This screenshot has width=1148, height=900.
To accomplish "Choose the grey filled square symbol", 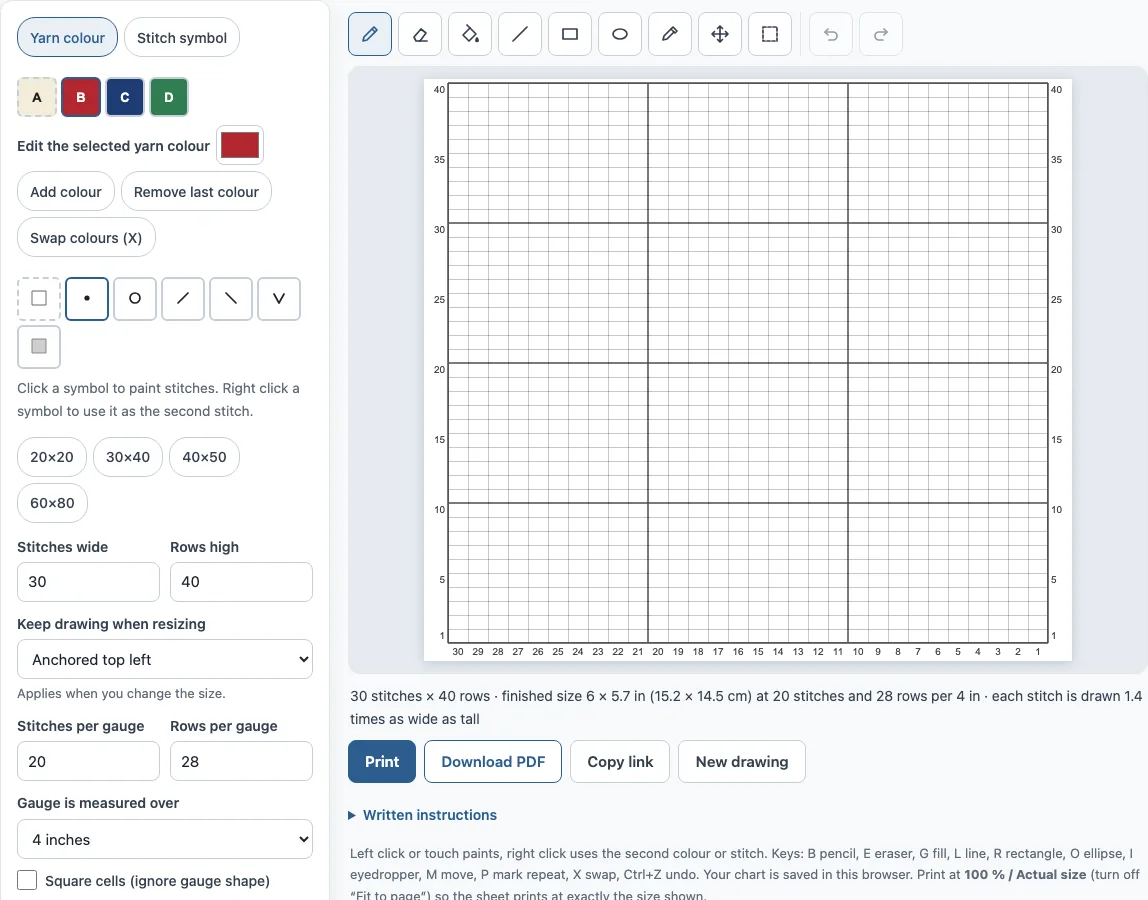I will [39, 346].
